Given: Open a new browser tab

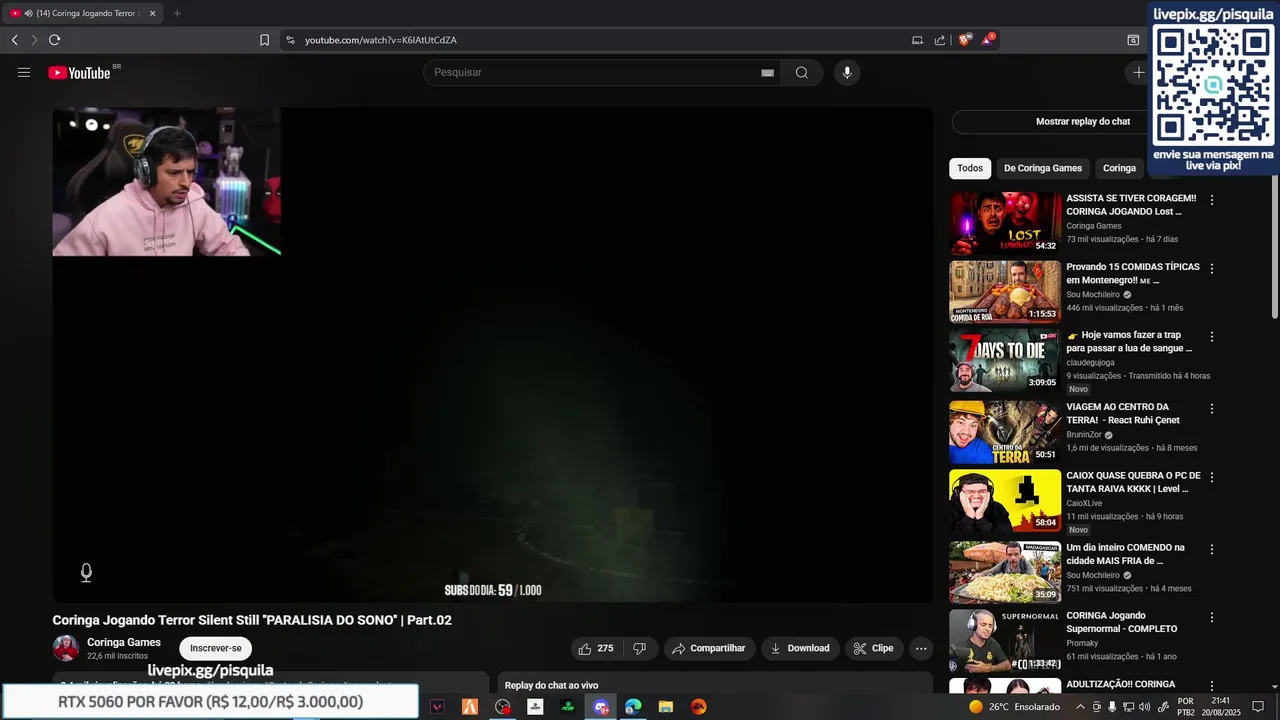Looking at the screenshot, I should click(177, 13).
